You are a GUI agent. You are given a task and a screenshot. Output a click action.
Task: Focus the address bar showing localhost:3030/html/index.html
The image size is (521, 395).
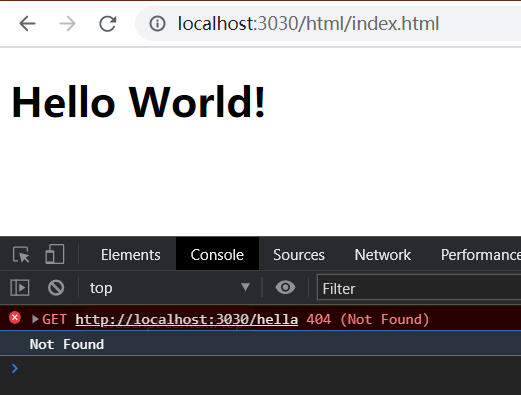(x=328, y=24)
